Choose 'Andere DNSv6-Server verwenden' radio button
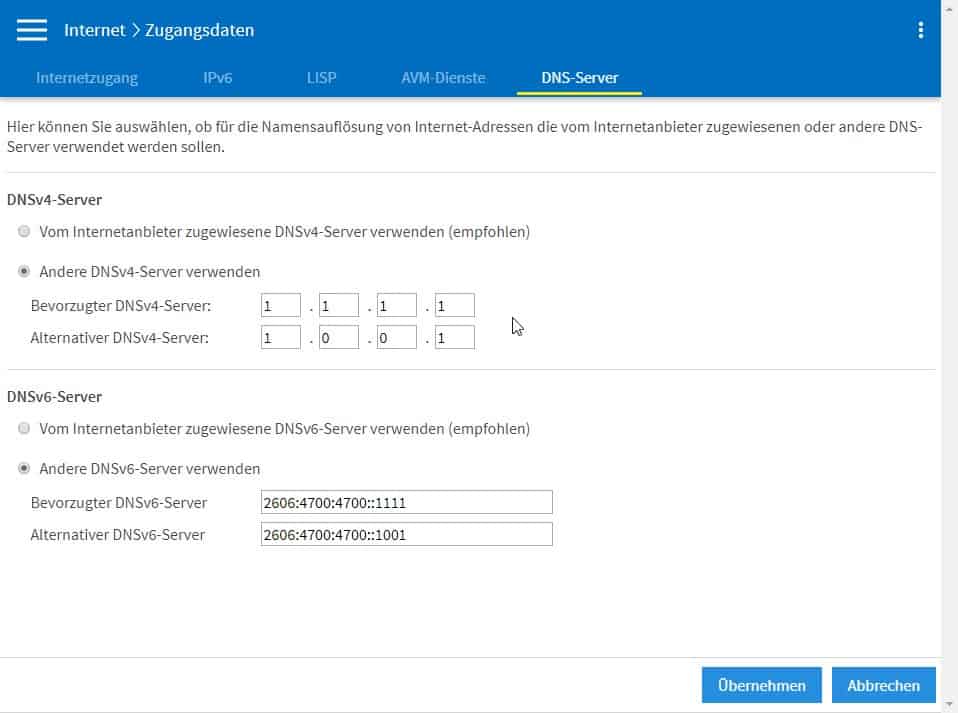Viewport: 958px width, 713px height. [24, 468]
